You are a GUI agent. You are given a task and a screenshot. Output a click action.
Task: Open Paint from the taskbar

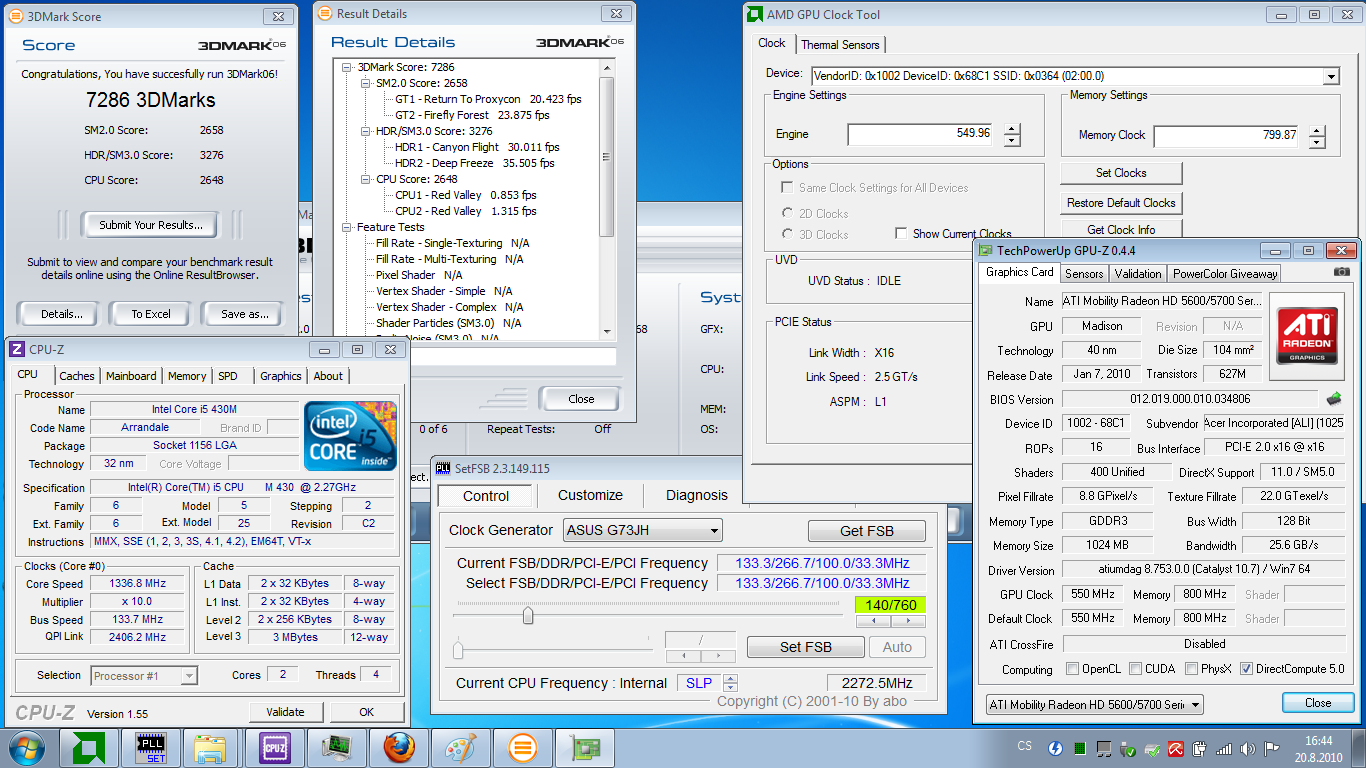460,748
